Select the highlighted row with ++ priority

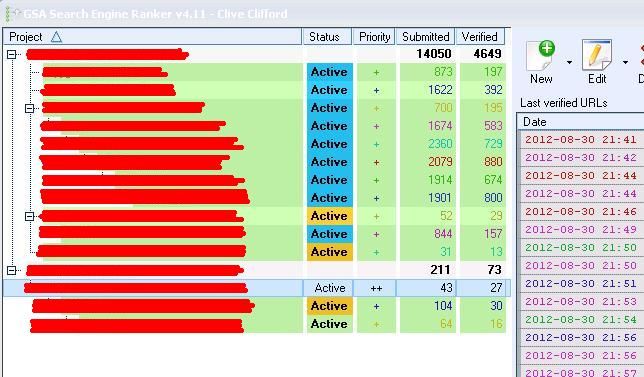pyautogui.click(x=257, y=288)
